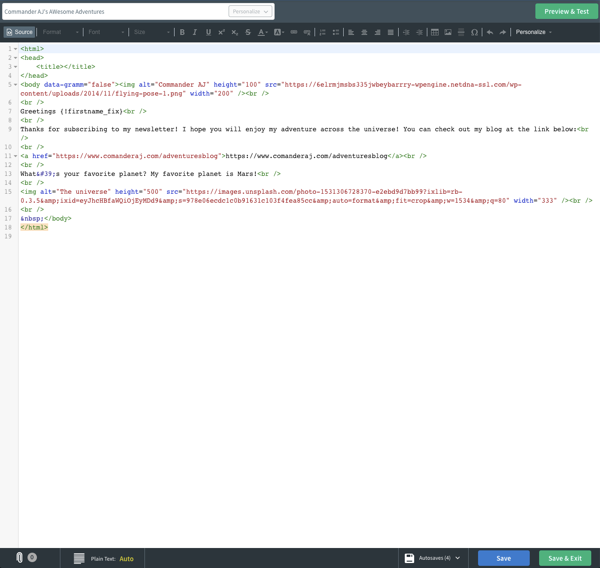This screenshot has width=600, height=568.
Task: Click Save & Exit button
Action: click(x=565, y=558)
